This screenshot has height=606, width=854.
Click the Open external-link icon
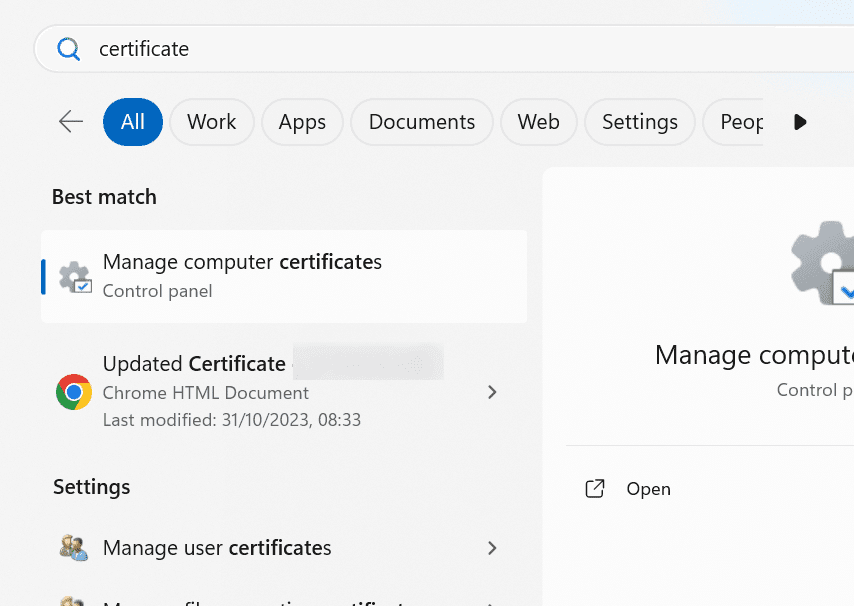click(595, 488)
